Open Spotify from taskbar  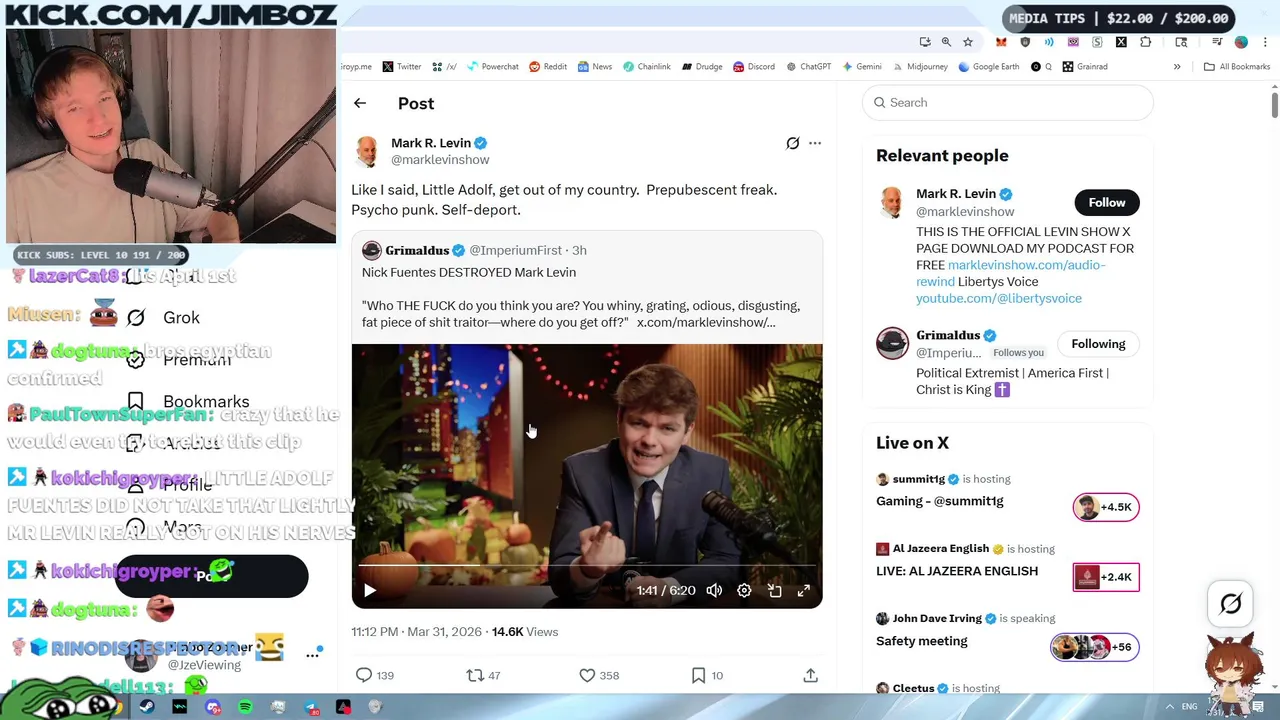pos(245,707)
